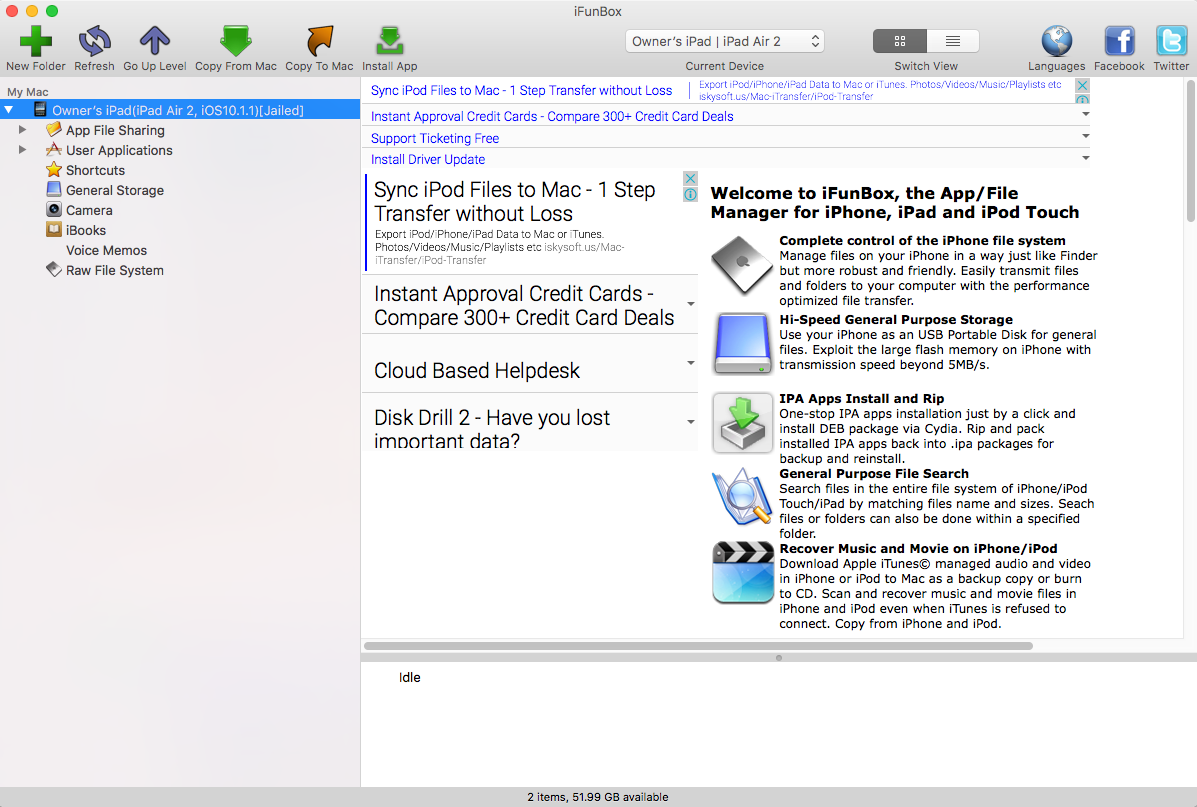Screen dimensions: 1197x807
Task: Click the Camera icon in sidebar
Action: 53,209
